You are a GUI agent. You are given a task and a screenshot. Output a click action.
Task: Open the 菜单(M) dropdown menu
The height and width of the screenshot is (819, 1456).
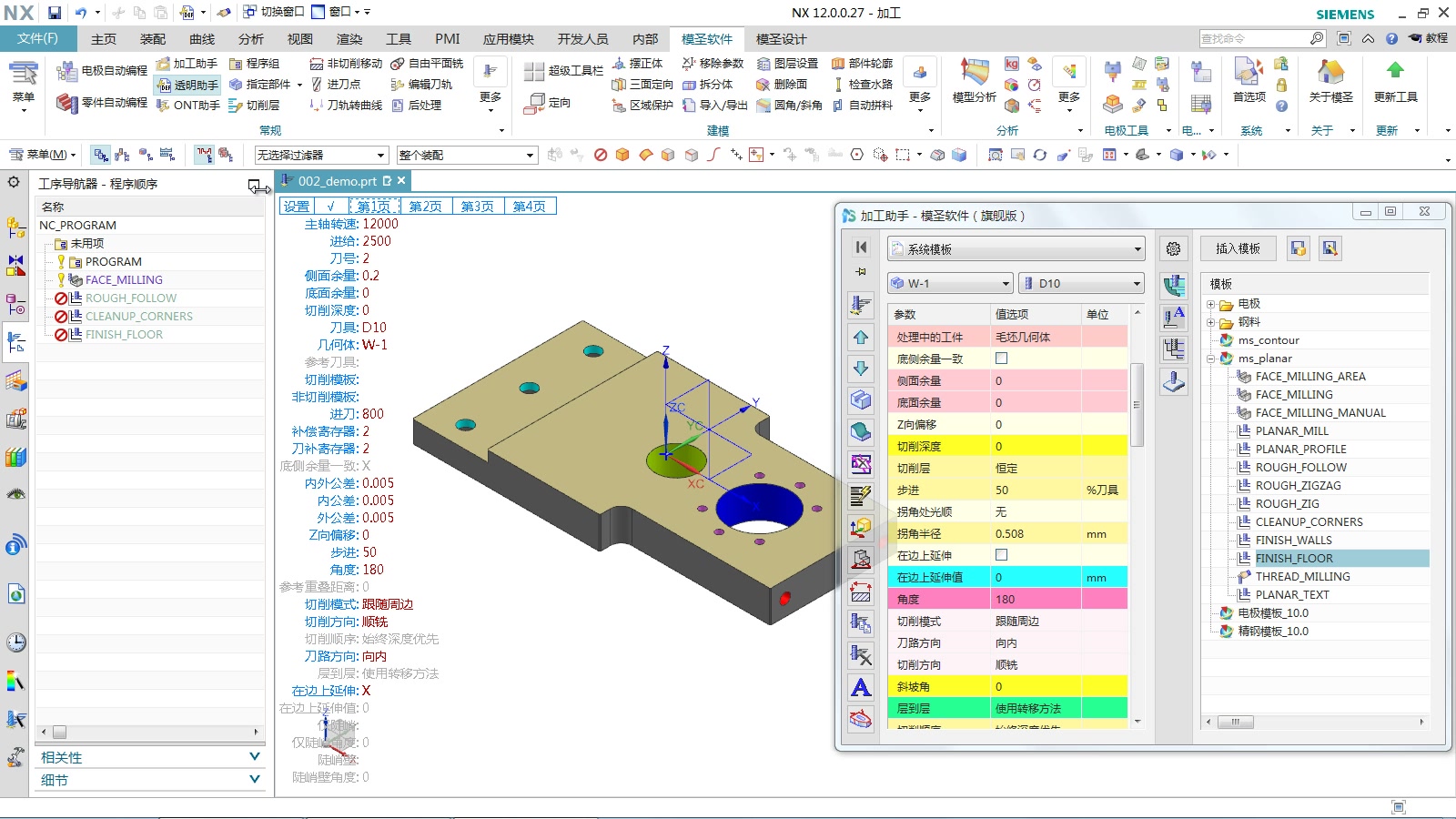42,155
